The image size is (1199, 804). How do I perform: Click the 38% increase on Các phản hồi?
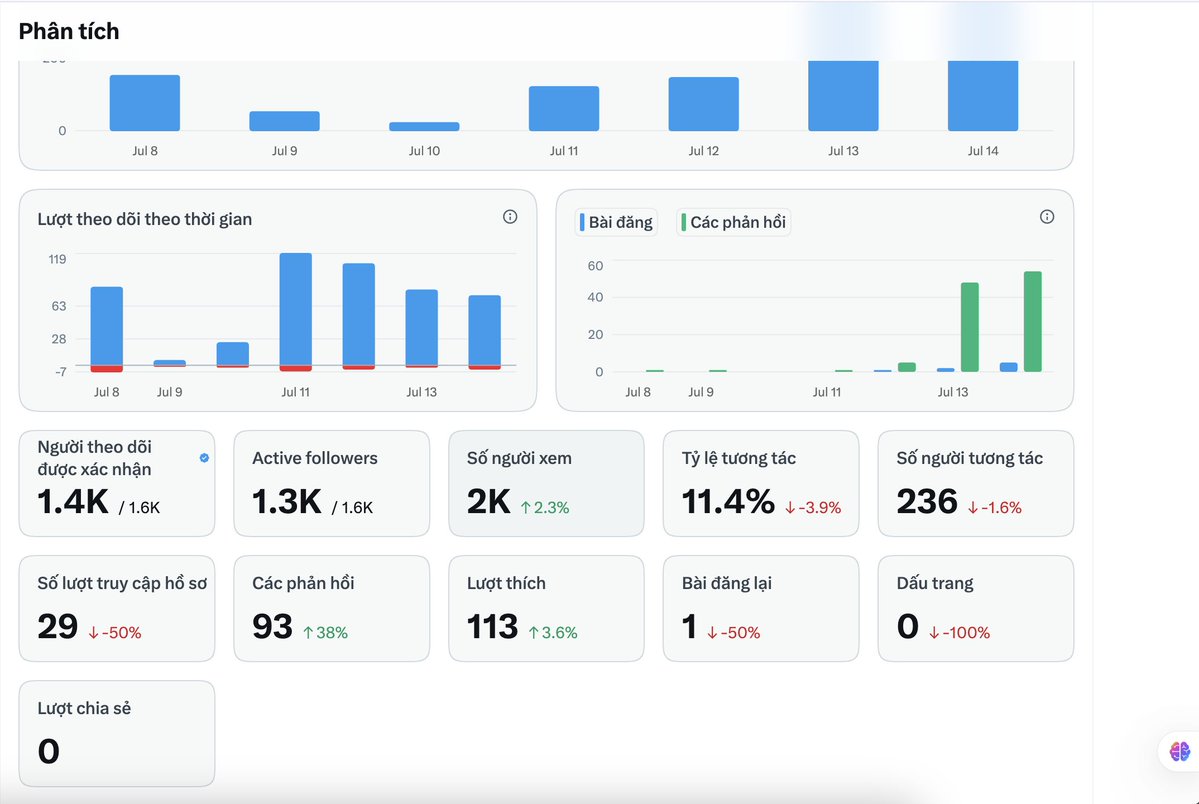coord(325,633)
